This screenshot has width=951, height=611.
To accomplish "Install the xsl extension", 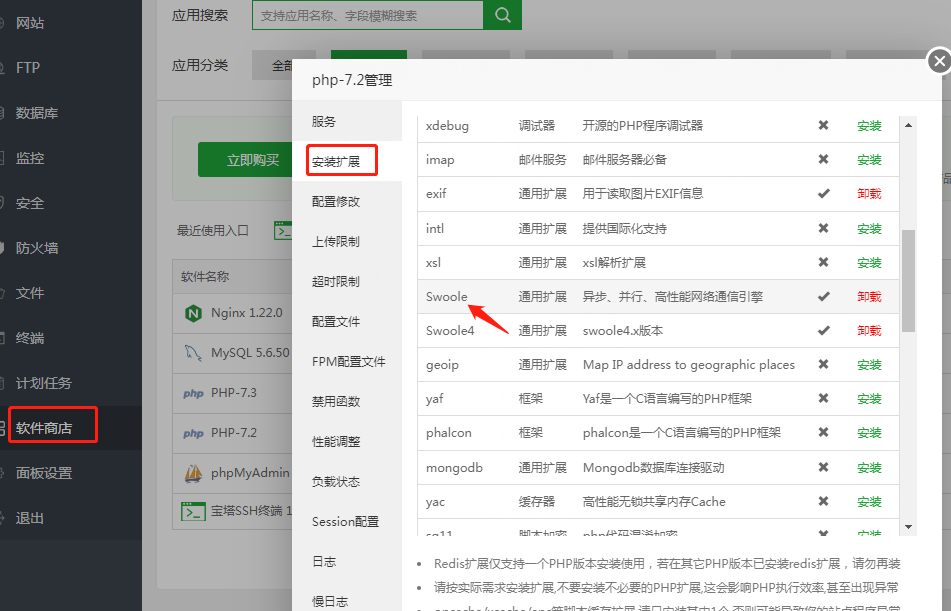I will coord(869,263).
